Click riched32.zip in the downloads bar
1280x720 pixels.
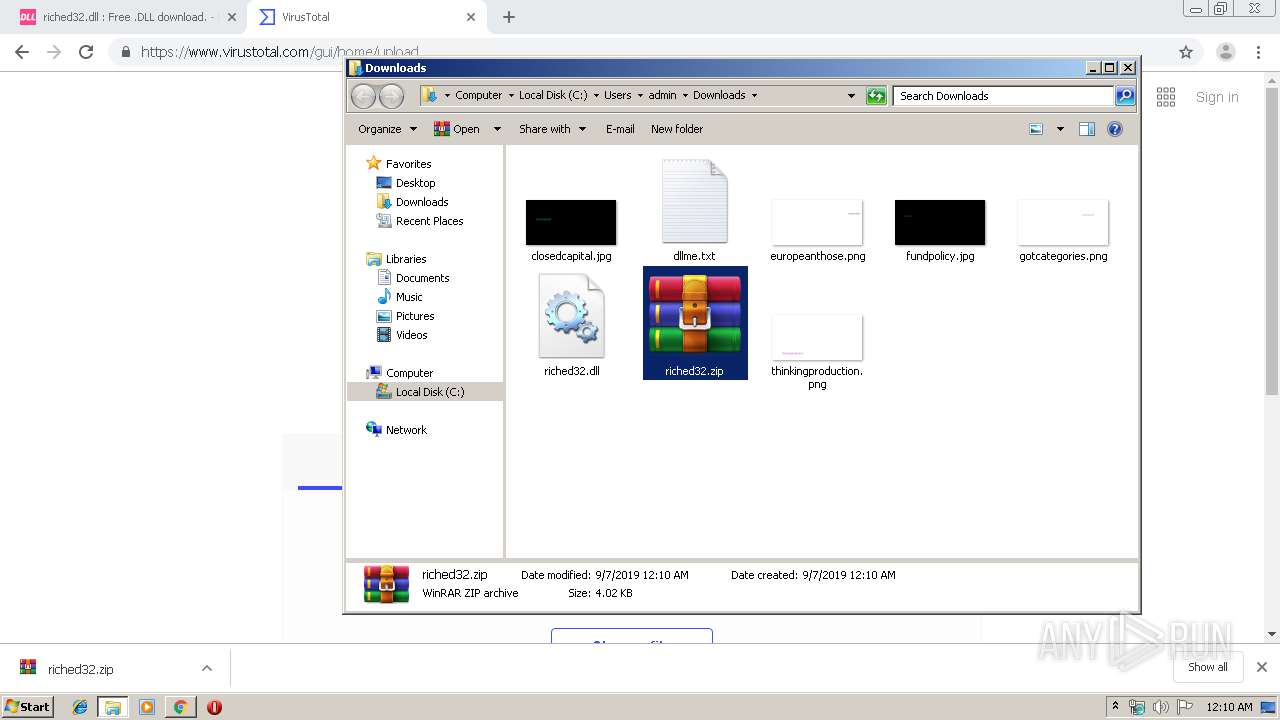point(80,669)
